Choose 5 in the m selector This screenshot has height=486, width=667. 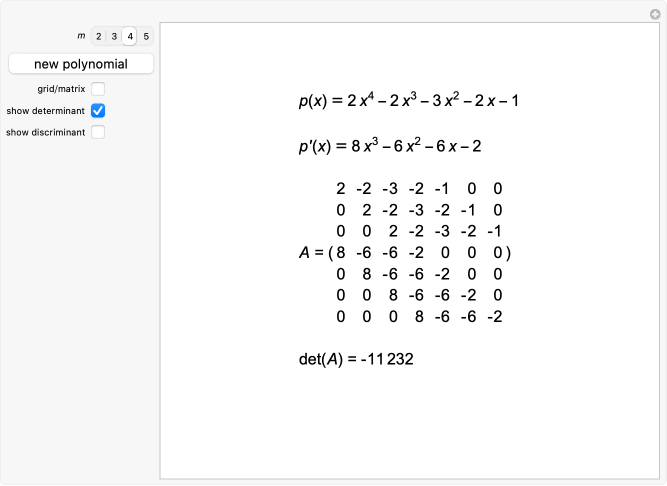(x=146, y=36)
